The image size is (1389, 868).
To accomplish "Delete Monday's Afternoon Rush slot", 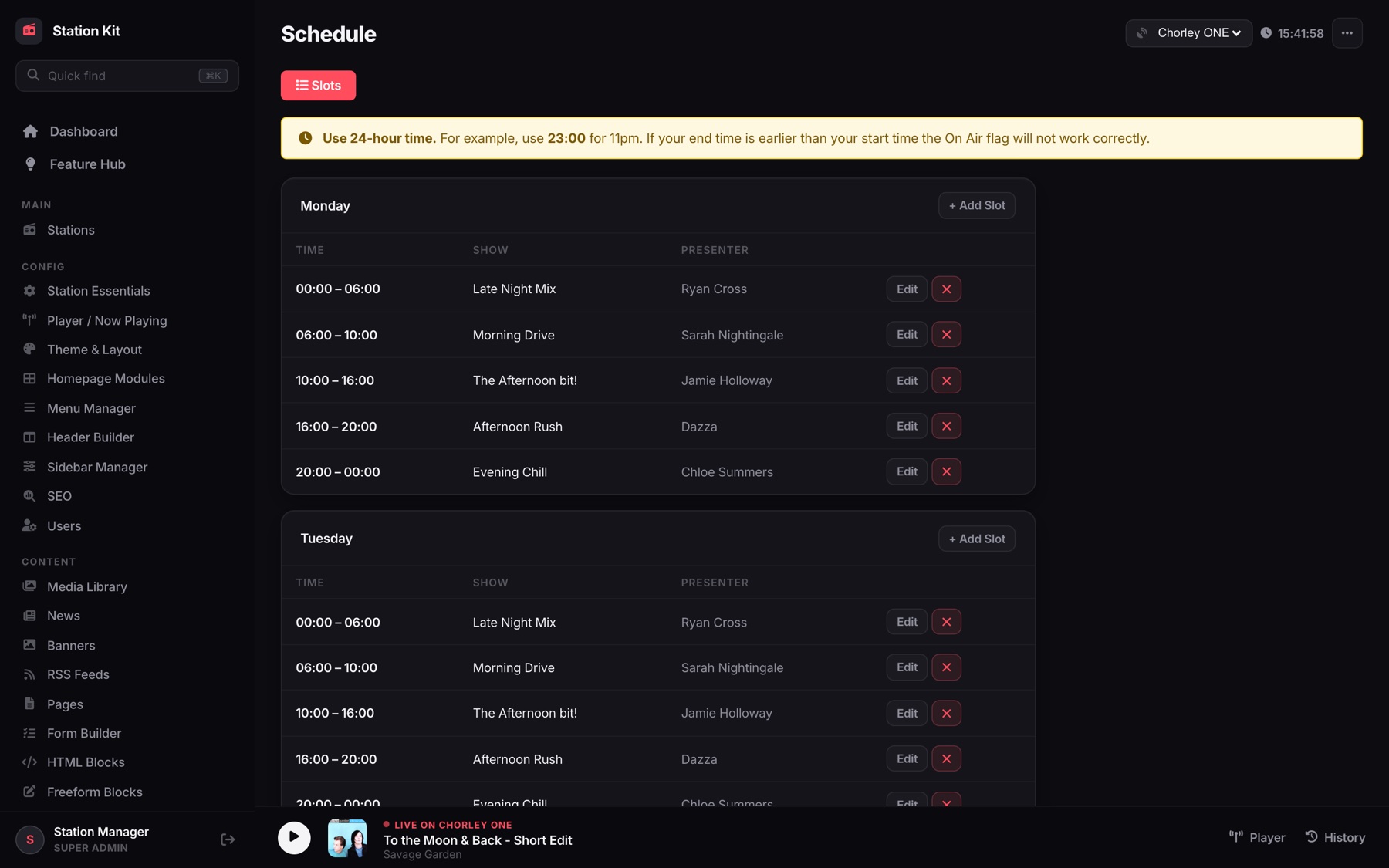I will [946, 426].
